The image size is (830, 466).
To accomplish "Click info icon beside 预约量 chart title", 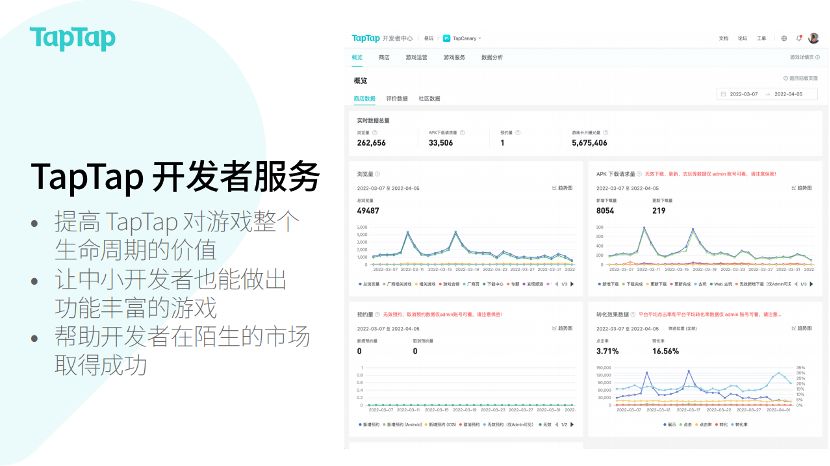I will click(x=377, y=315).
